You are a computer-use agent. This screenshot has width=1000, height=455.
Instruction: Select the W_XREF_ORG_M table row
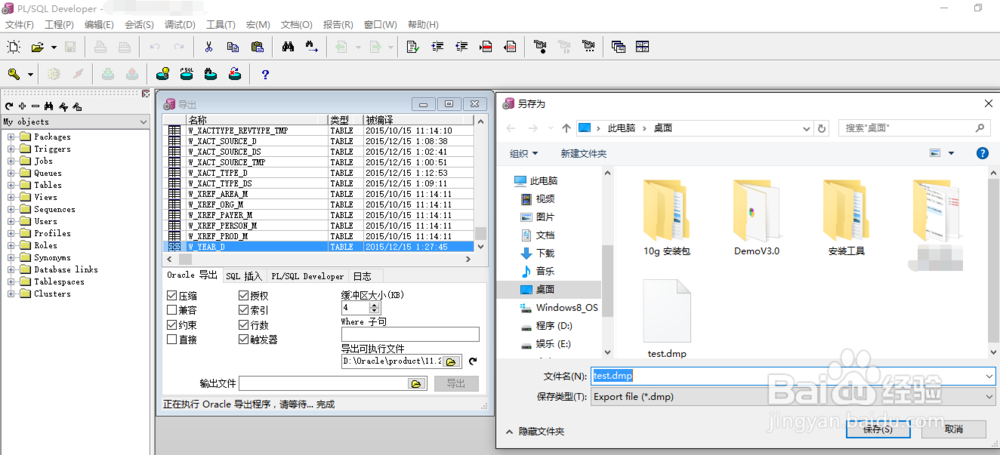click(319, 204)
